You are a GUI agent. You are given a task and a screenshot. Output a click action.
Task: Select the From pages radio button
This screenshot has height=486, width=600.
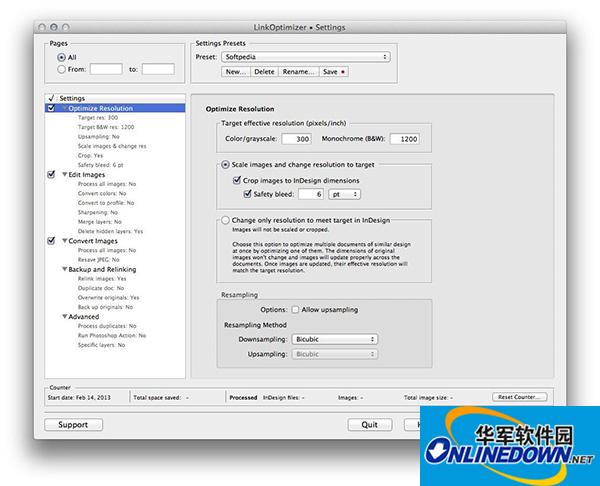(61, 69)
